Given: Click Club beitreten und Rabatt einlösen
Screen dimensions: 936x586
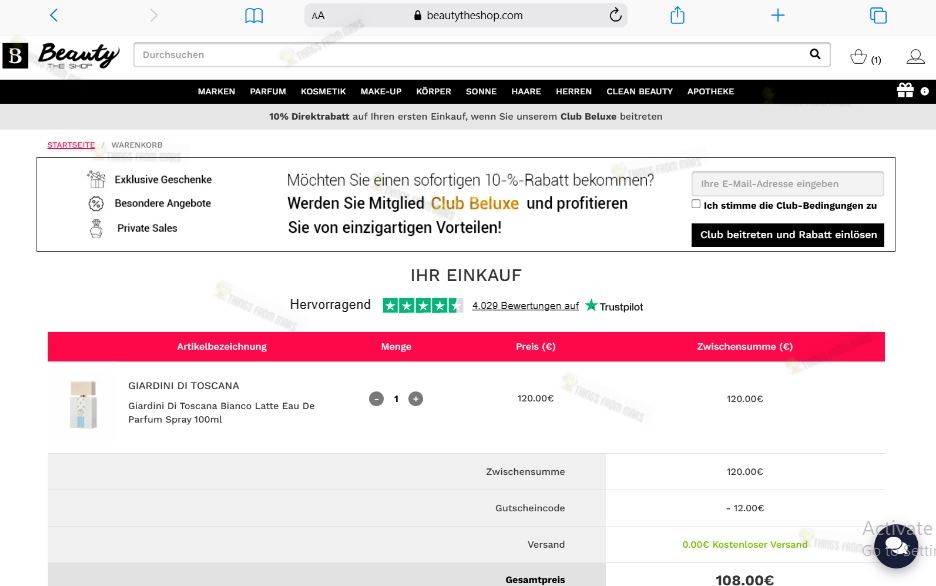Looking at the screenshot, I should pyautogui.click(x=788, y=235).
